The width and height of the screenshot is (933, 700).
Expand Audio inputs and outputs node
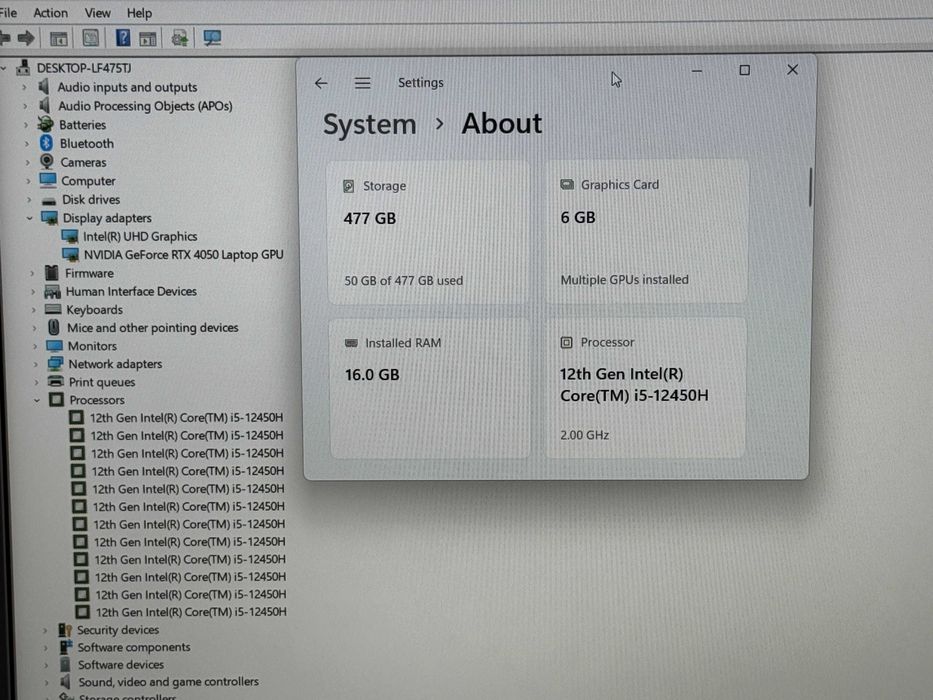click(24, 88)
